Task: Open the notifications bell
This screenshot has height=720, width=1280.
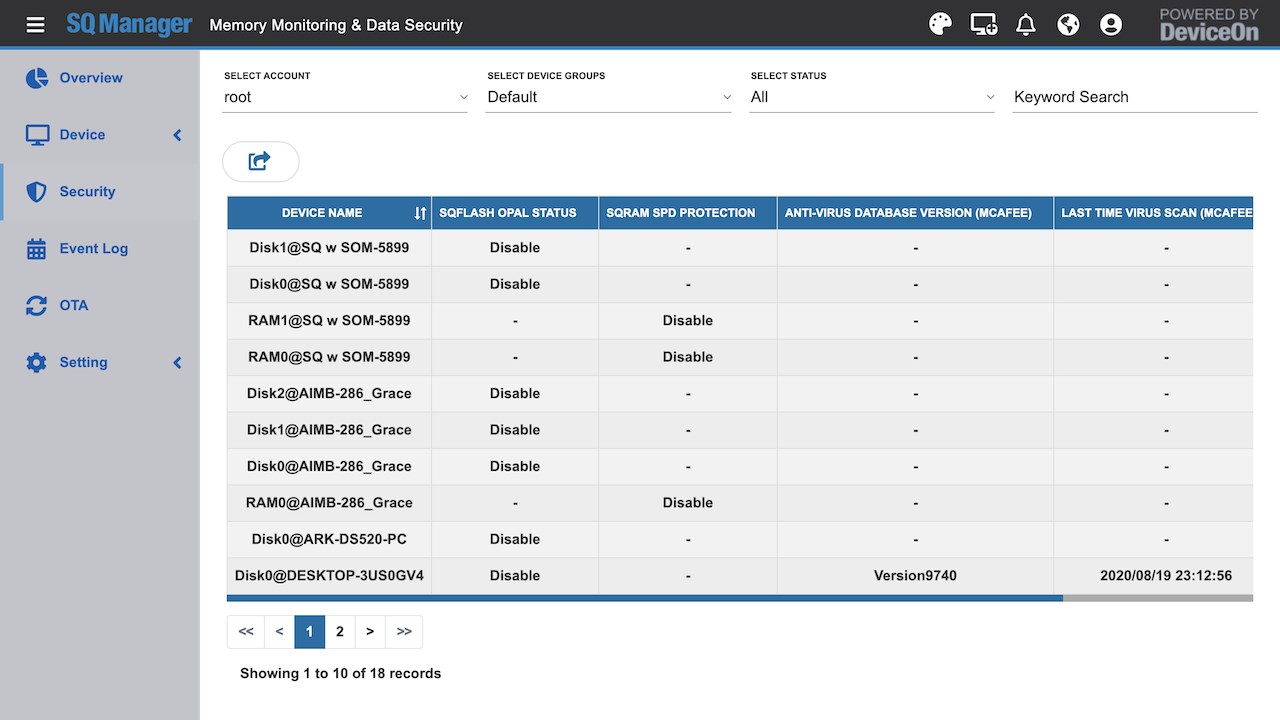Action: (1025, 24)
